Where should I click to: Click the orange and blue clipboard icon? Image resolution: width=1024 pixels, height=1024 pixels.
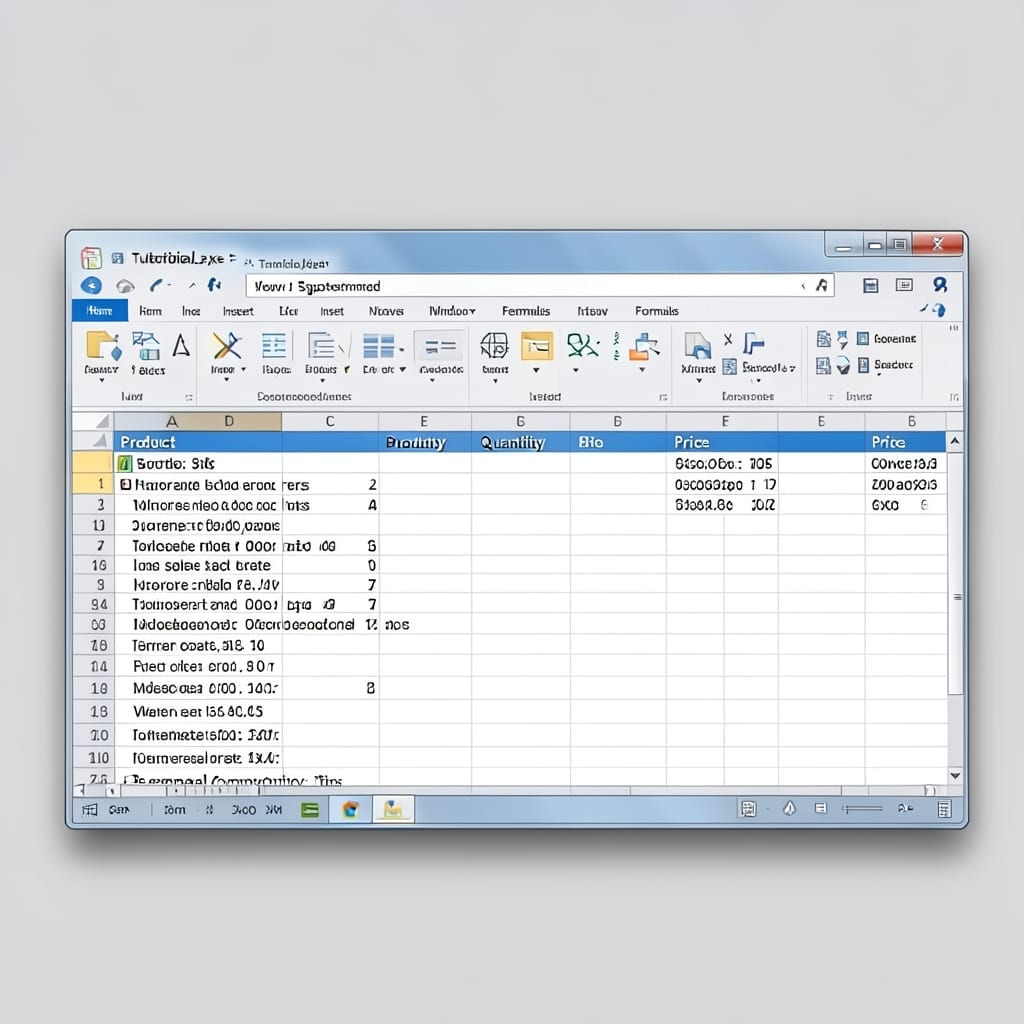644,346
